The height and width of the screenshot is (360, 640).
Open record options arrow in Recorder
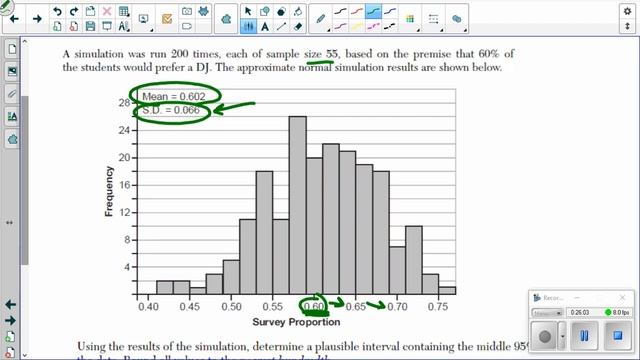click(x=562, y=336)
